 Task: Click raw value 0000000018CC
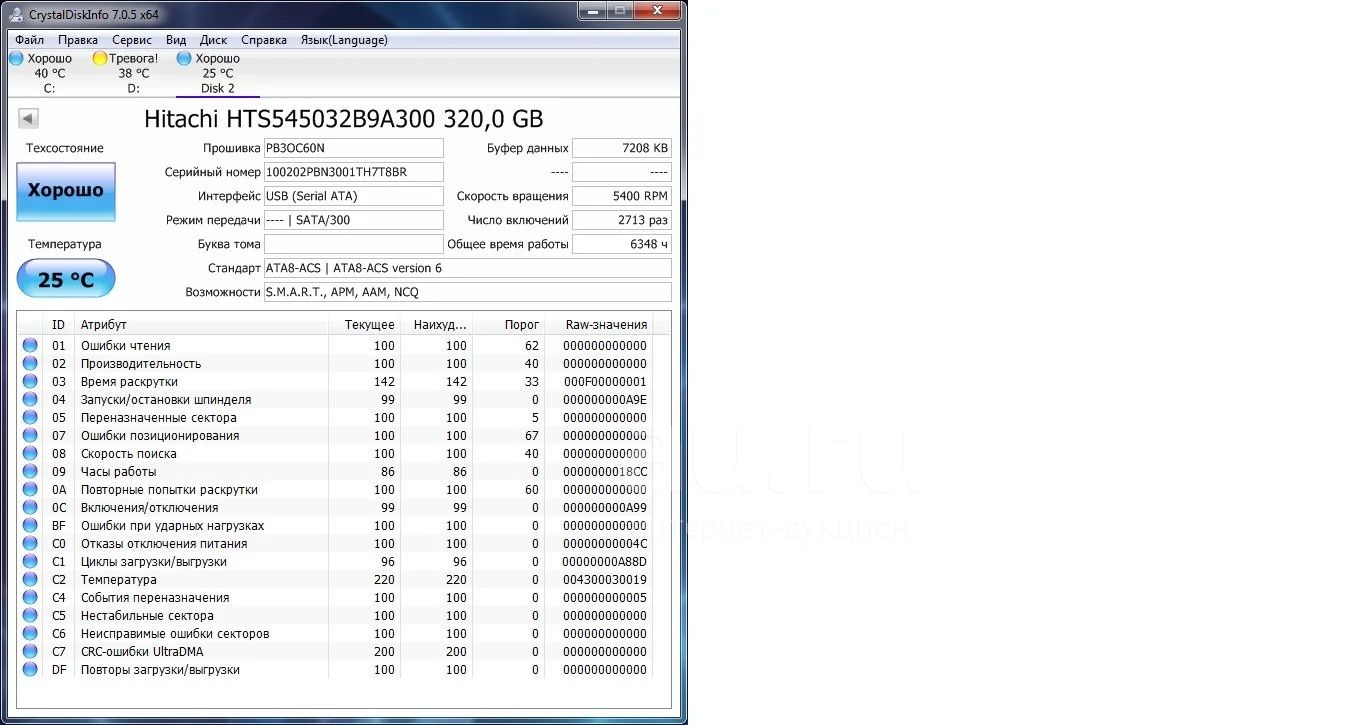click(x=605, y=471)
